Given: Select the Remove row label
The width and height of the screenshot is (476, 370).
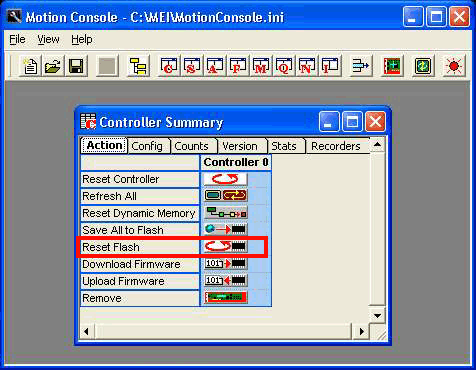Looking at the screenshot, I should 140,298.
